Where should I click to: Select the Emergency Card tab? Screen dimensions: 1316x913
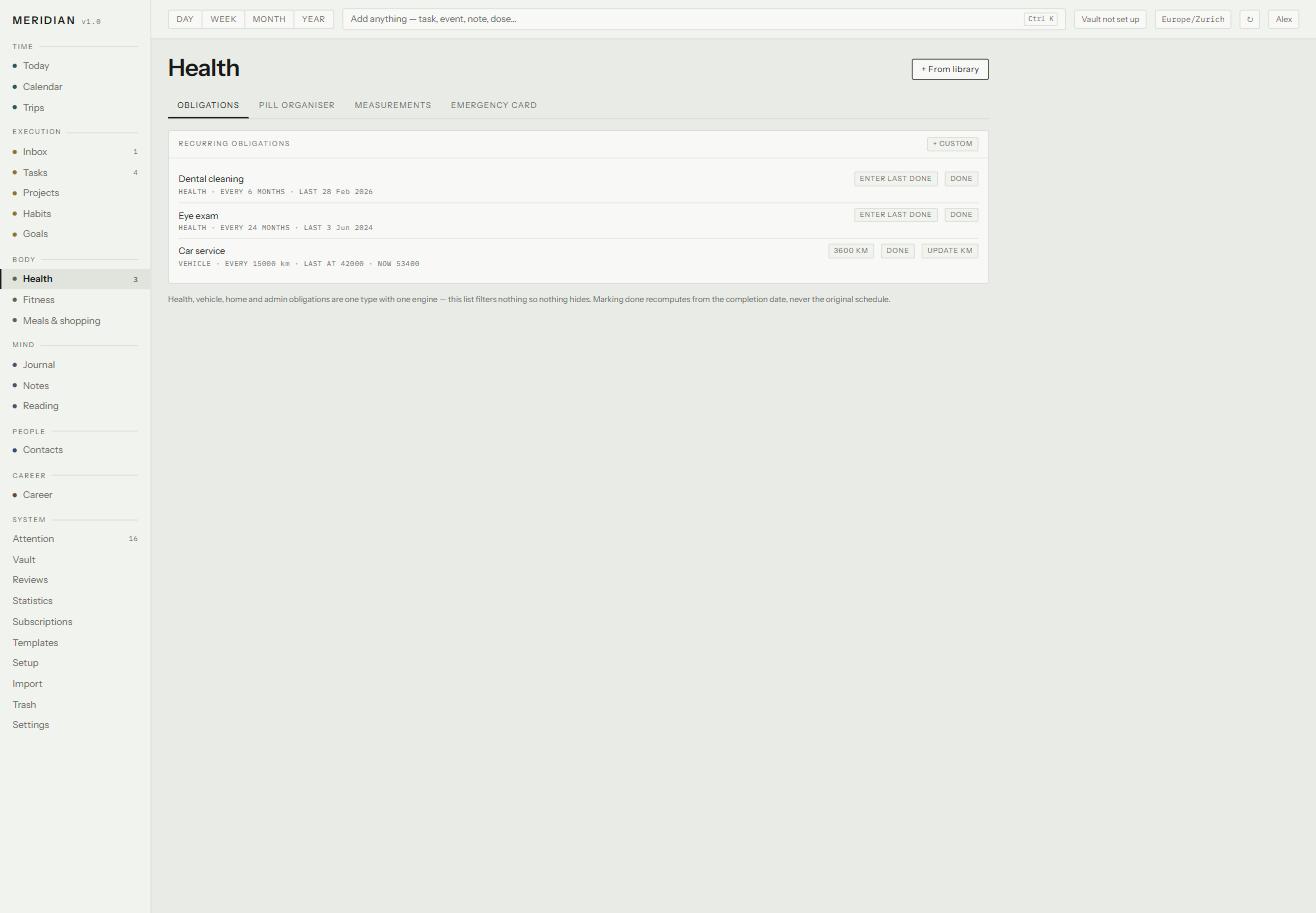494,105
